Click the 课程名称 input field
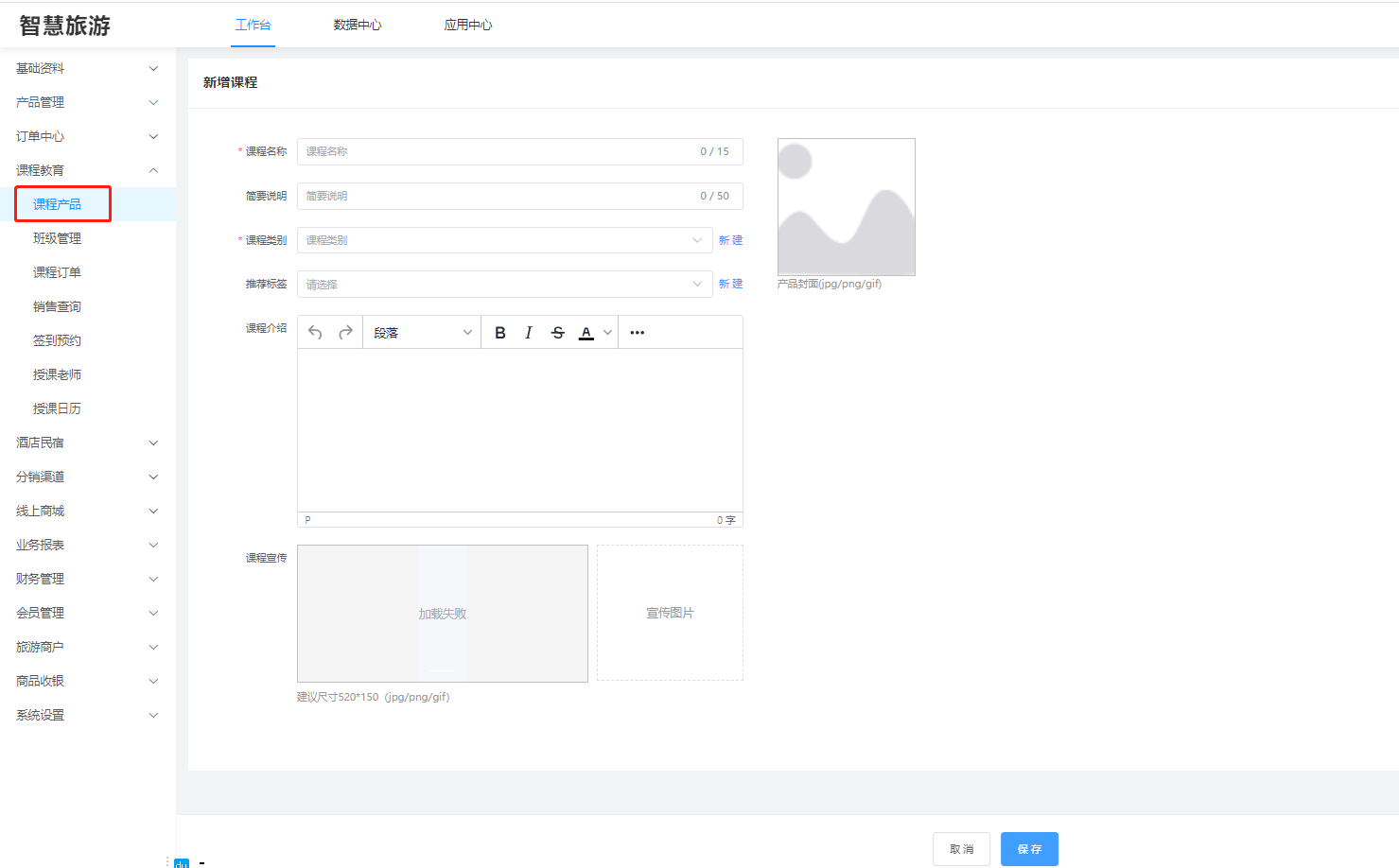The width and height of the screenshot is (1399, 868). point(501,151)
